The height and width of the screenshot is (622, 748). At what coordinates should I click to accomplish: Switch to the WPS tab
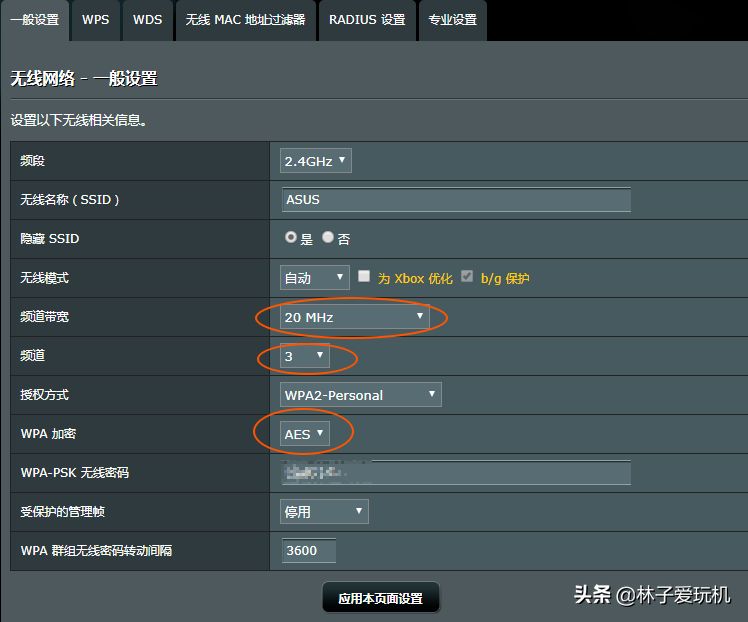95,20
